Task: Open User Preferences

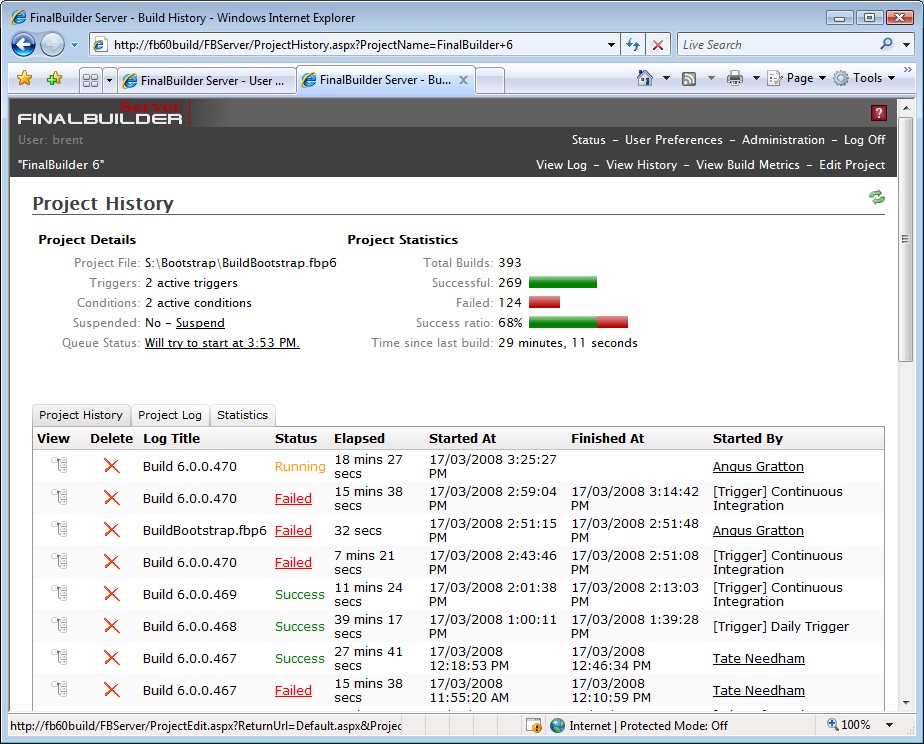Action: coord(674,140)
